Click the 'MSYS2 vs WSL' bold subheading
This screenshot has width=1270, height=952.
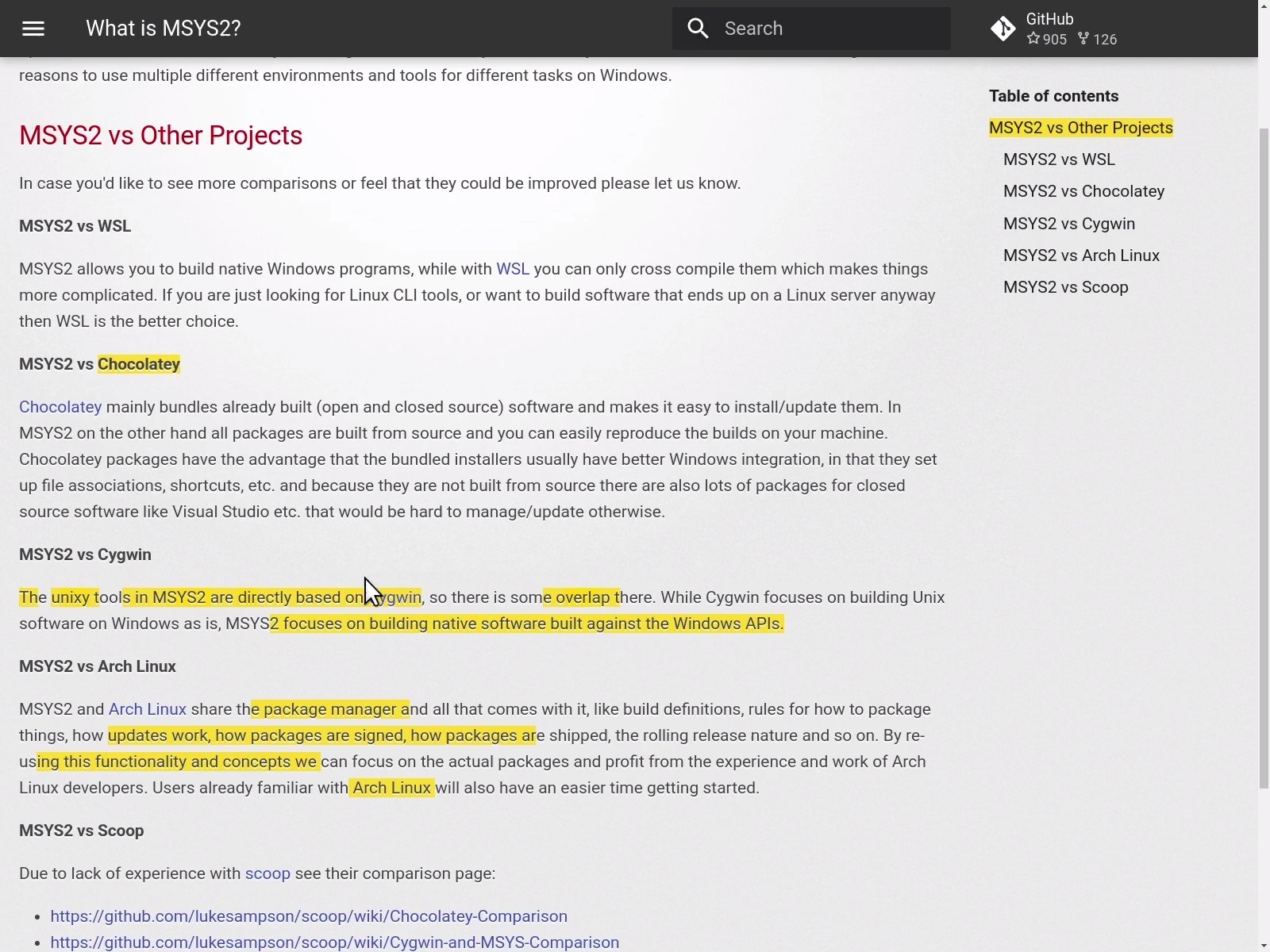(75, 226)
